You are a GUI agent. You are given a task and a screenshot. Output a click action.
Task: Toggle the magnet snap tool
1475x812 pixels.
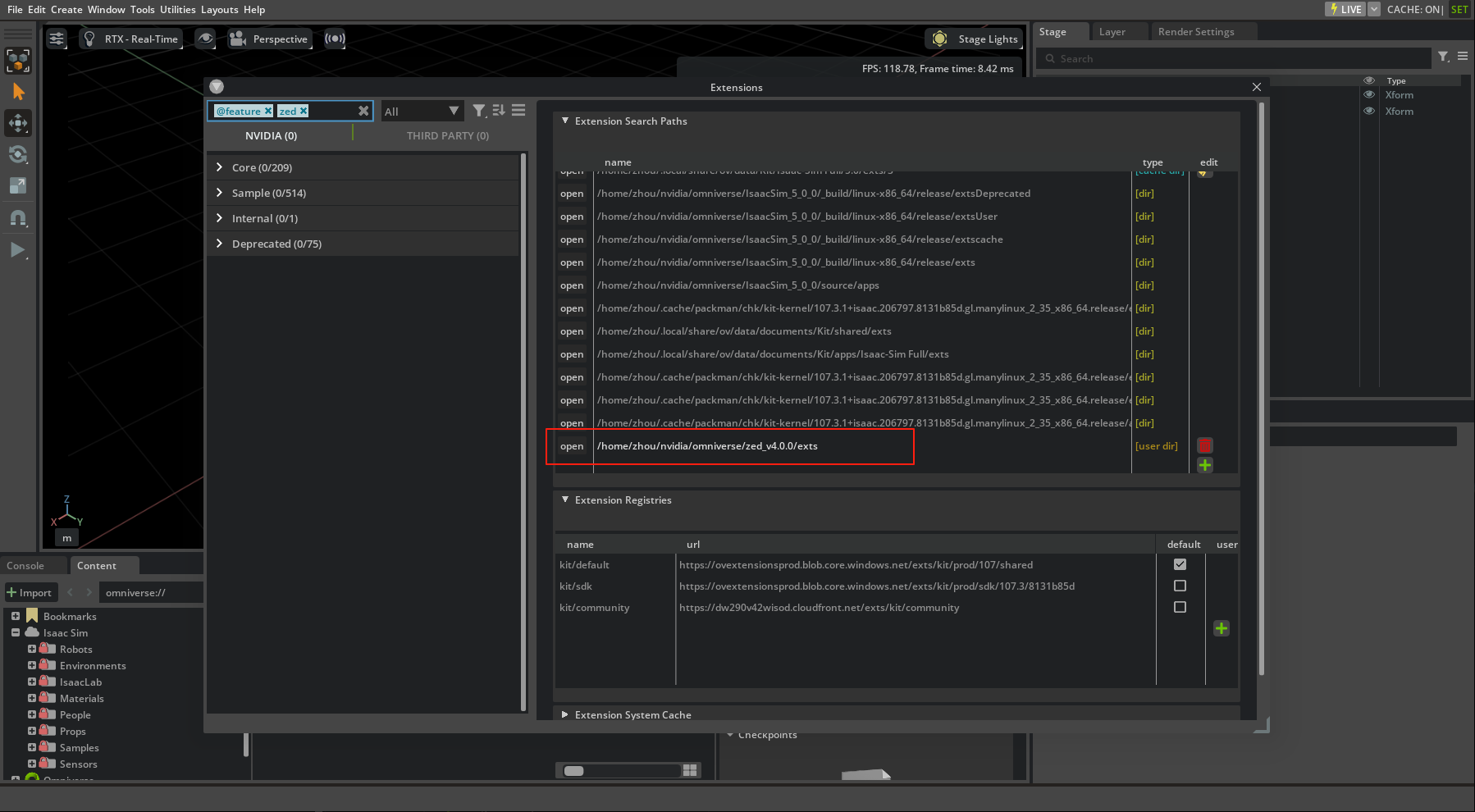[18, 218]
